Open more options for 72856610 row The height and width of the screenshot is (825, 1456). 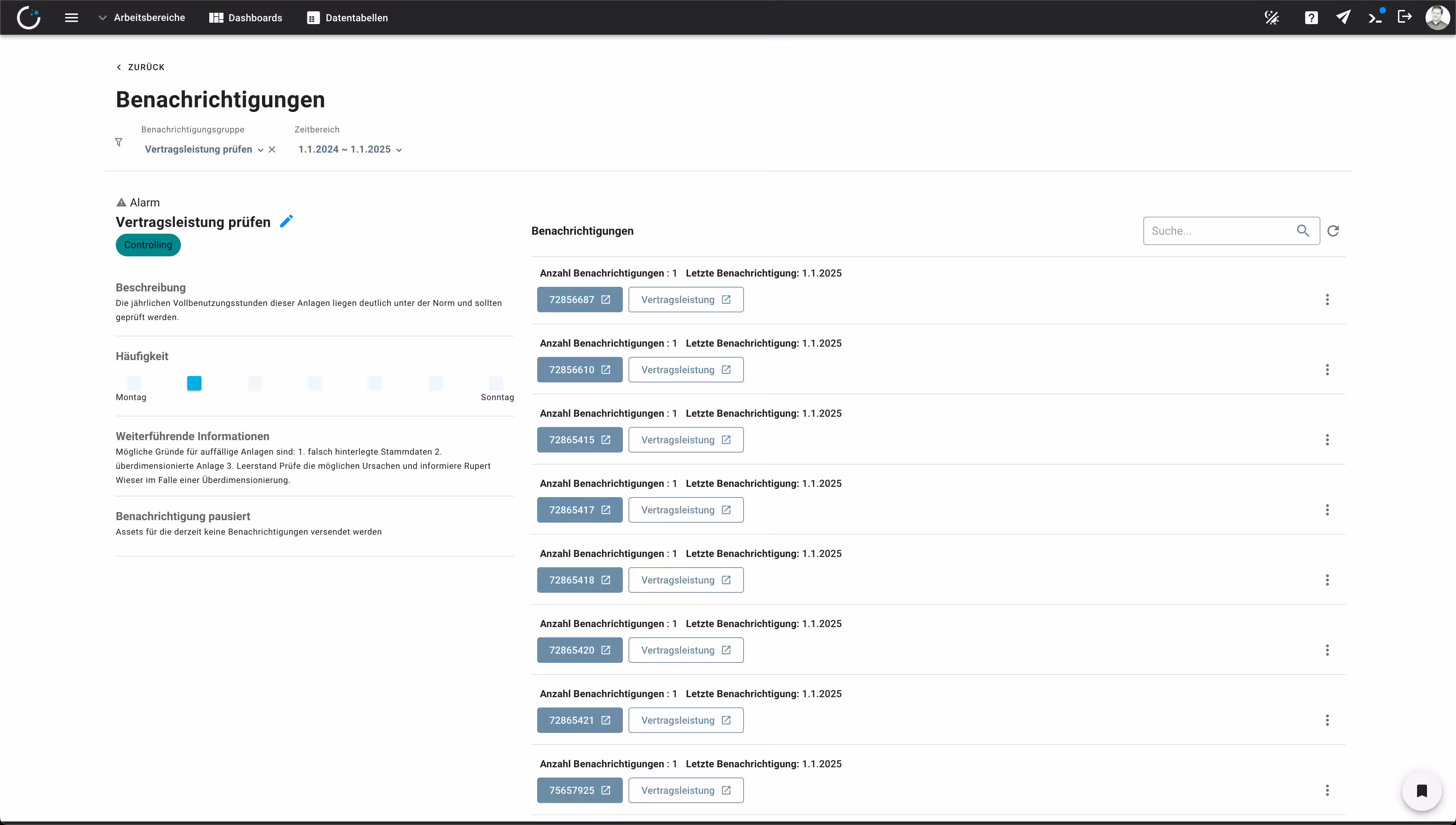pyautogui.click(x=1327, y=369)
